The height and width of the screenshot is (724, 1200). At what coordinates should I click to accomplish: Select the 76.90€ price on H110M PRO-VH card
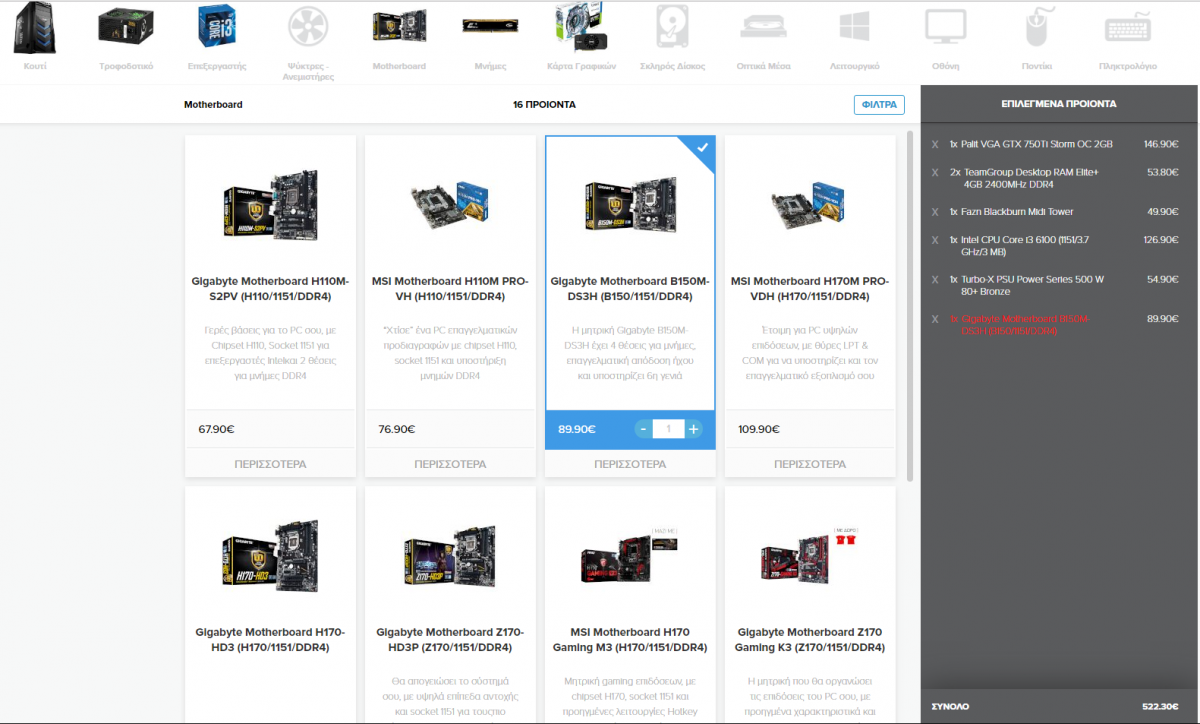pyautogui.click(x=397, y=429)
